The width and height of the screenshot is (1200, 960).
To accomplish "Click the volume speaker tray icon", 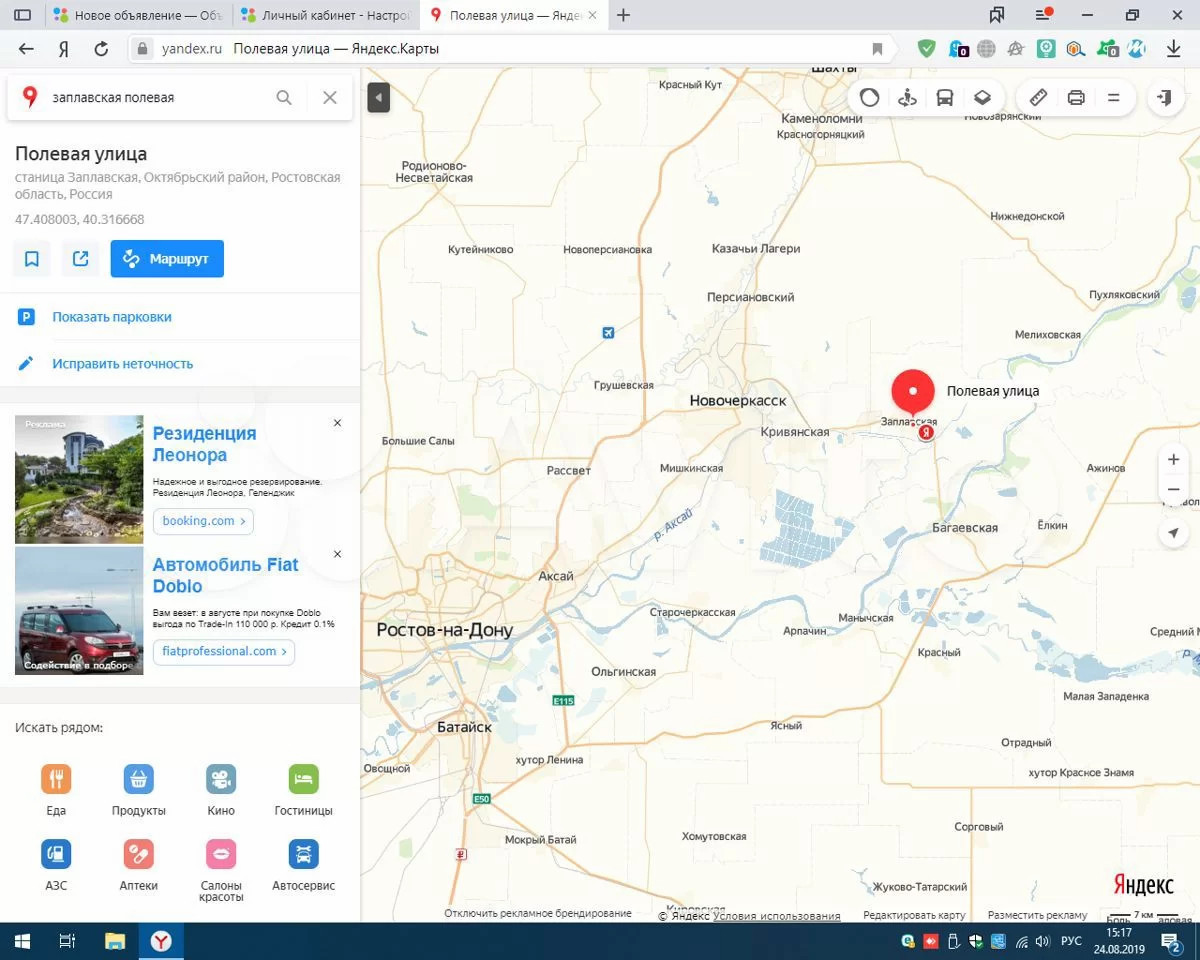I will coord(1043,941).
